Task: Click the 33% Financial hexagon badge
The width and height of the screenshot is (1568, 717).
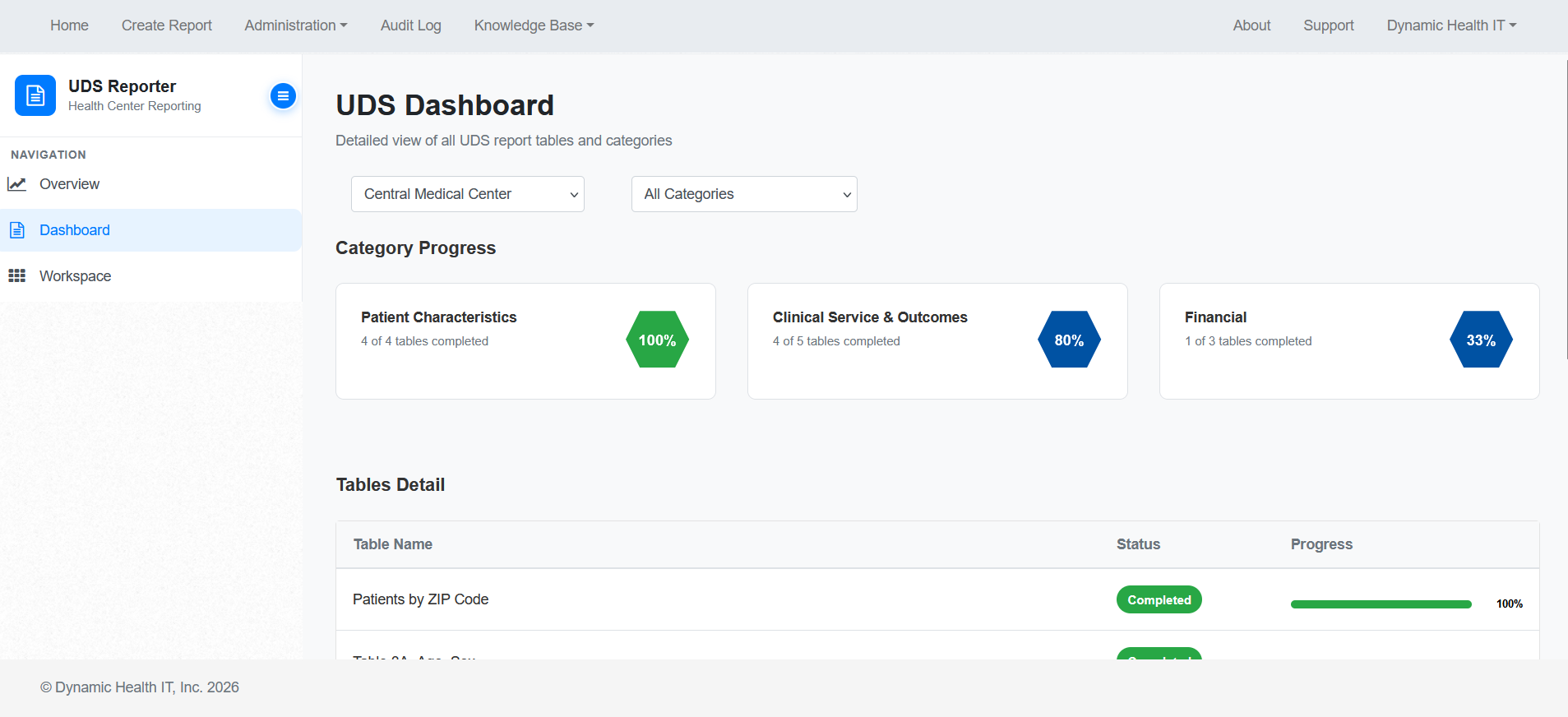Action: tap(1481, 340)
